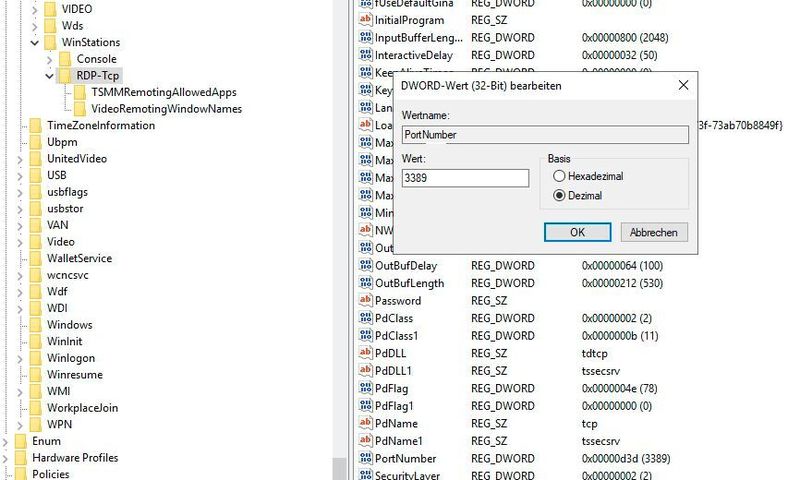The height and width of the screenshot is (480, 800).
Task: Select the WPN tree item
Action: pos(60,424)
